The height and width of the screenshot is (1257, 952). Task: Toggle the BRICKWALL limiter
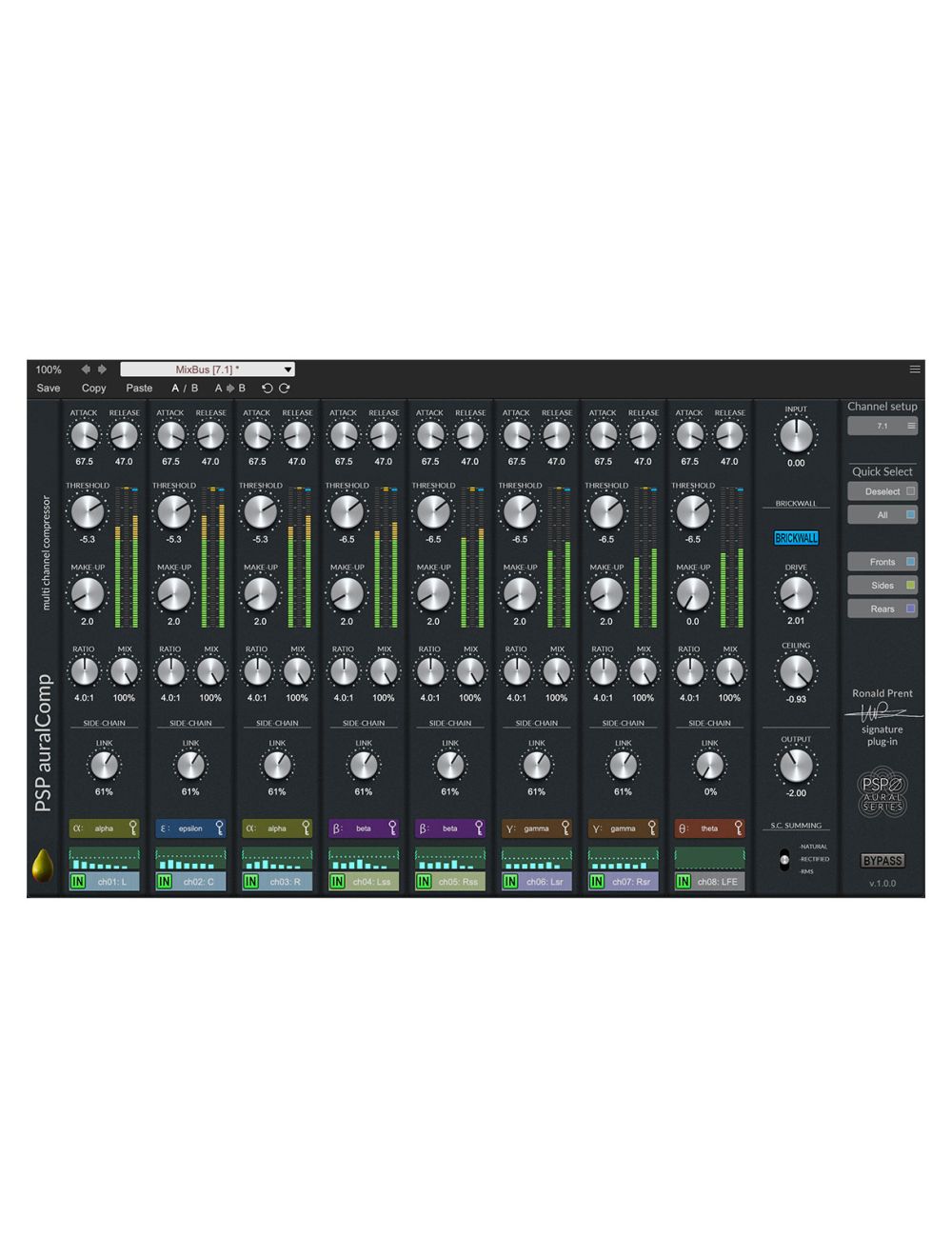tap(796, 537)
